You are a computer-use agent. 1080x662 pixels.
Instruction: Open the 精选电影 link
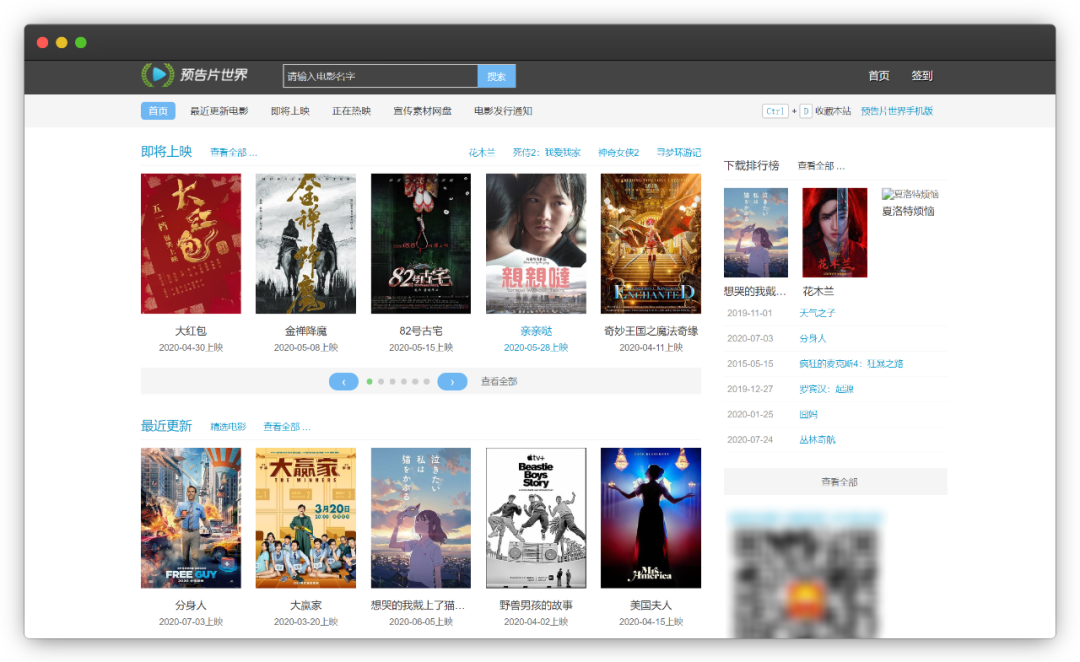click(x=228, y=427)
